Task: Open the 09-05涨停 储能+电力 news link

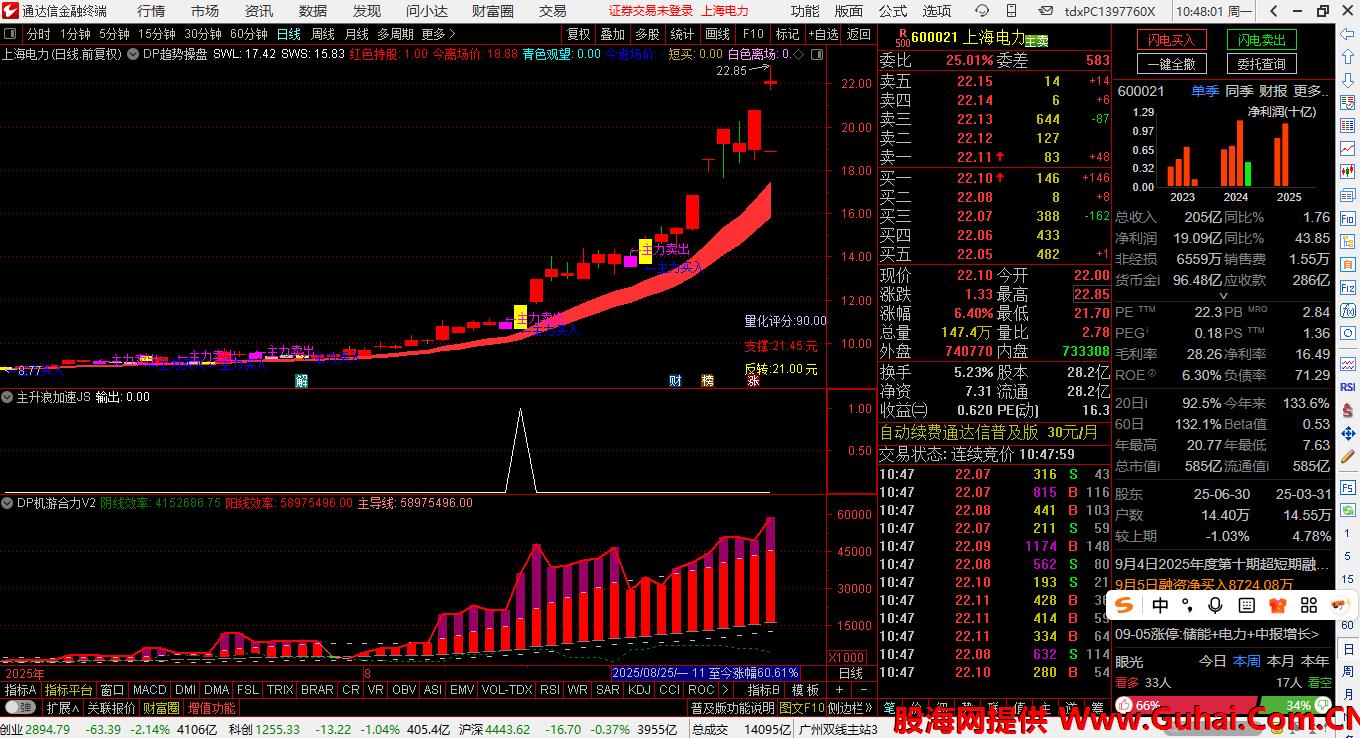Action: point(1217,634)
